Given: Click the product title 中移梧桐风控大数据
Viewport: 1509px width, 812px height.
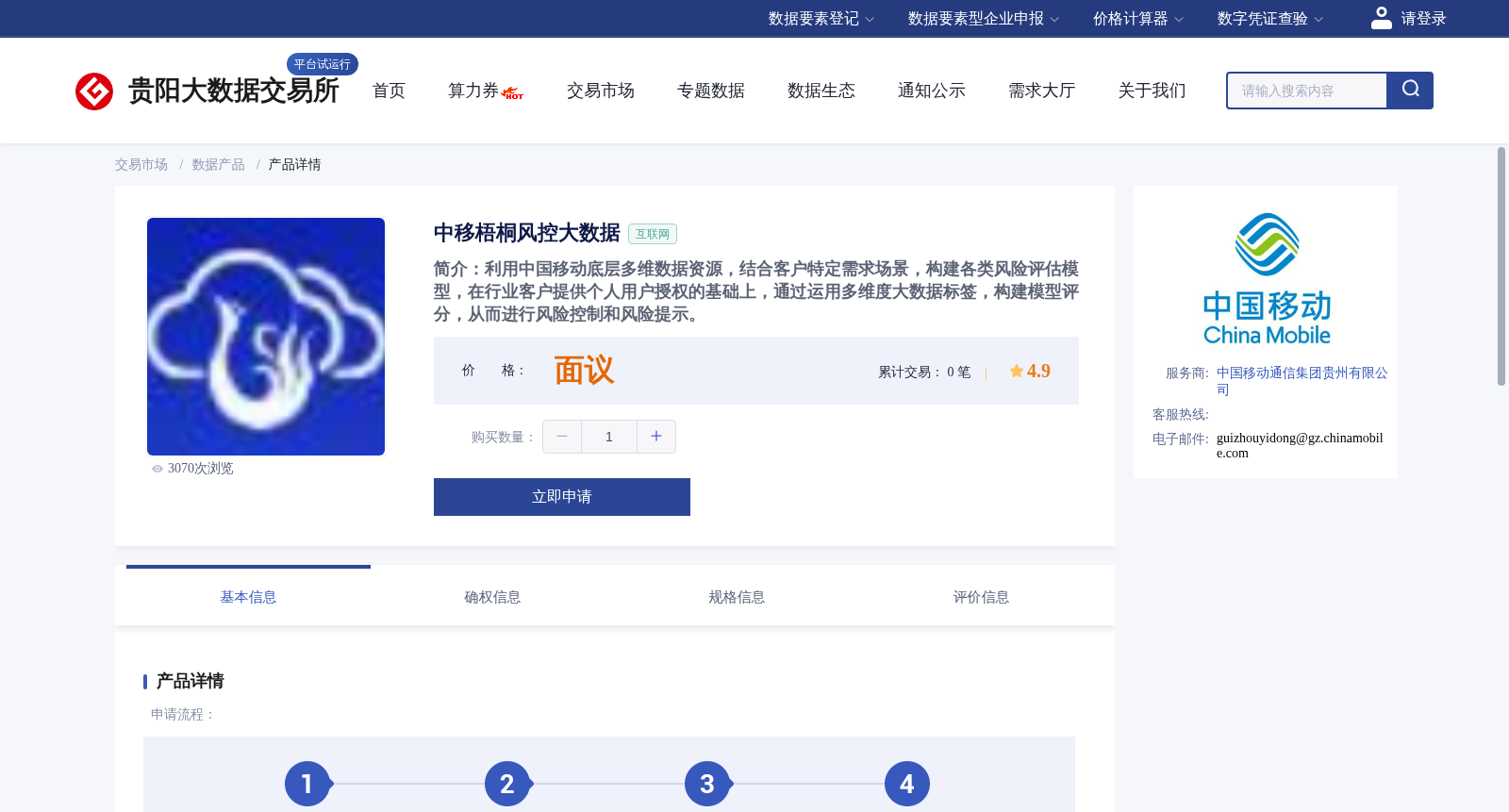Looking at the screenshot, I should click(x=527, y=233).
